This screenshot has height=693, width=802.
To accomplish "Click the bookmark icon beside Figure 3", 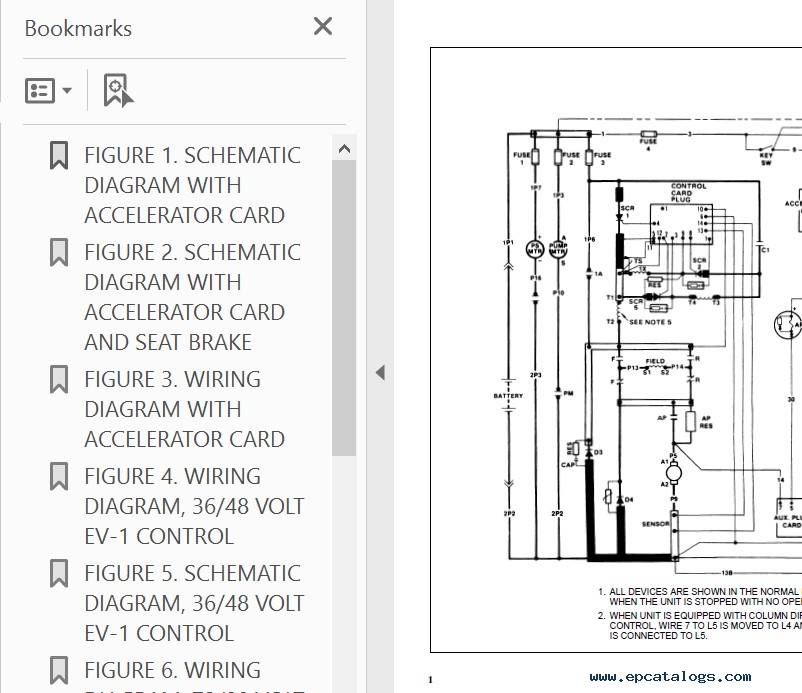I will coord(59,379).
